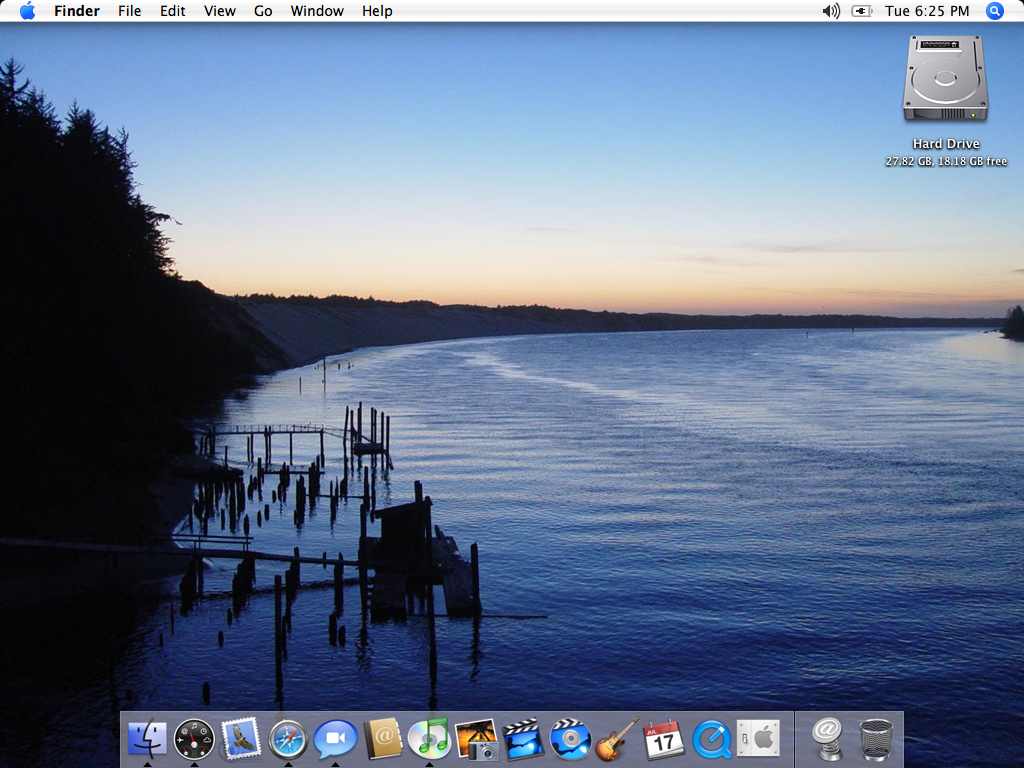This screenshot has width=1024, height=768.
Task: Launch iTunes from the Dock
Action: 429,739
